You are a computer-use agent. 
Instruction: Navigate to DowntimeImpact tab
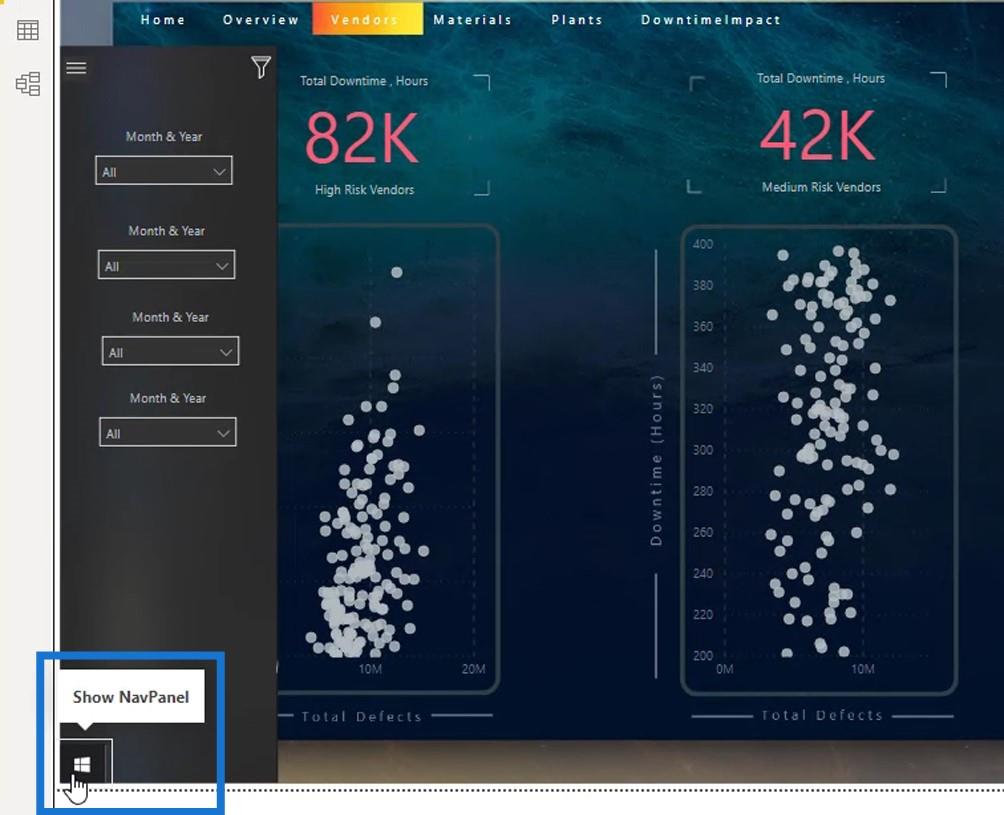[711, 20]
